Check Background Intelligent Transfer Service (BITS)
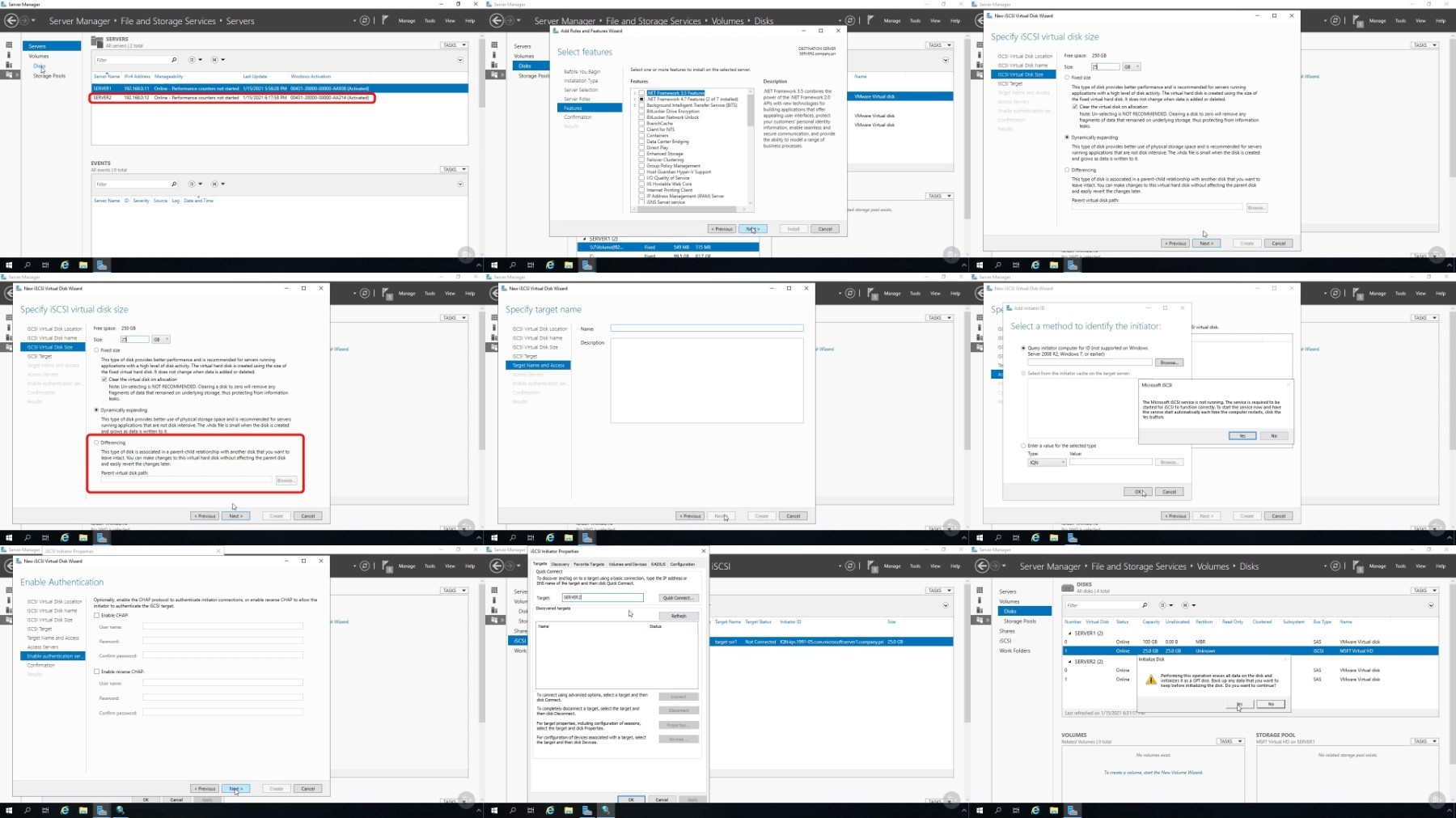 641,105
